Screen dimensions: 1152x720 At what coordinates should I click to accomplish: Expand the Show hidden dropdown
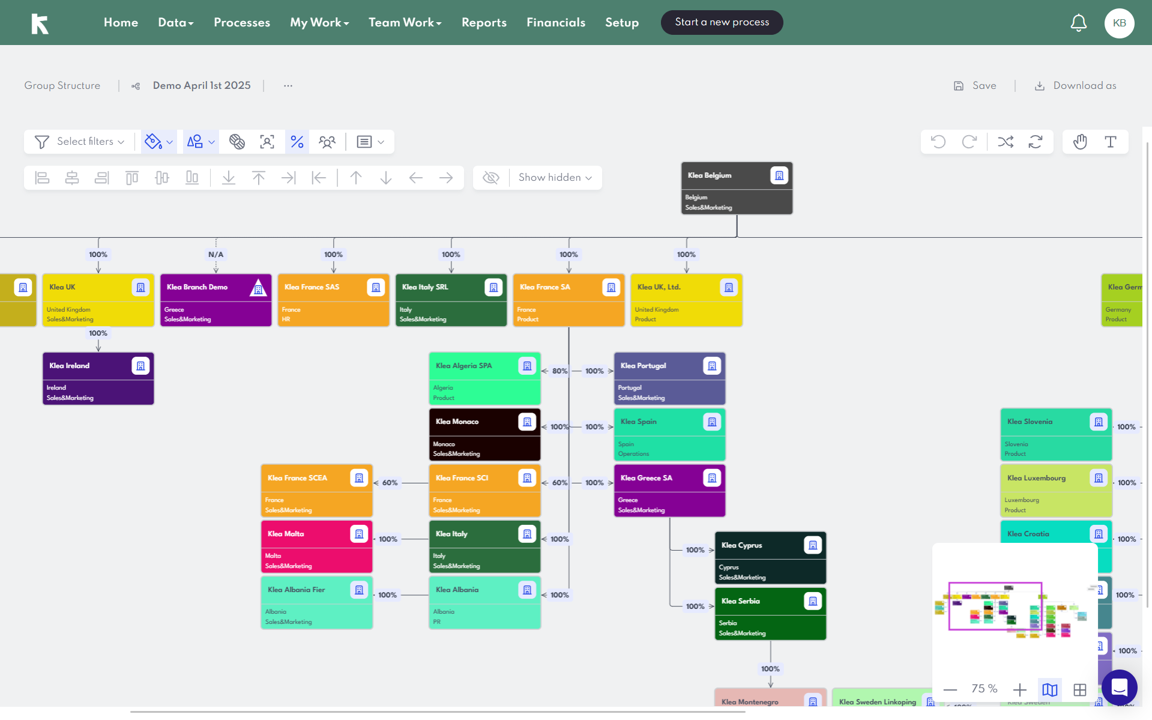(x=555, y=178)
